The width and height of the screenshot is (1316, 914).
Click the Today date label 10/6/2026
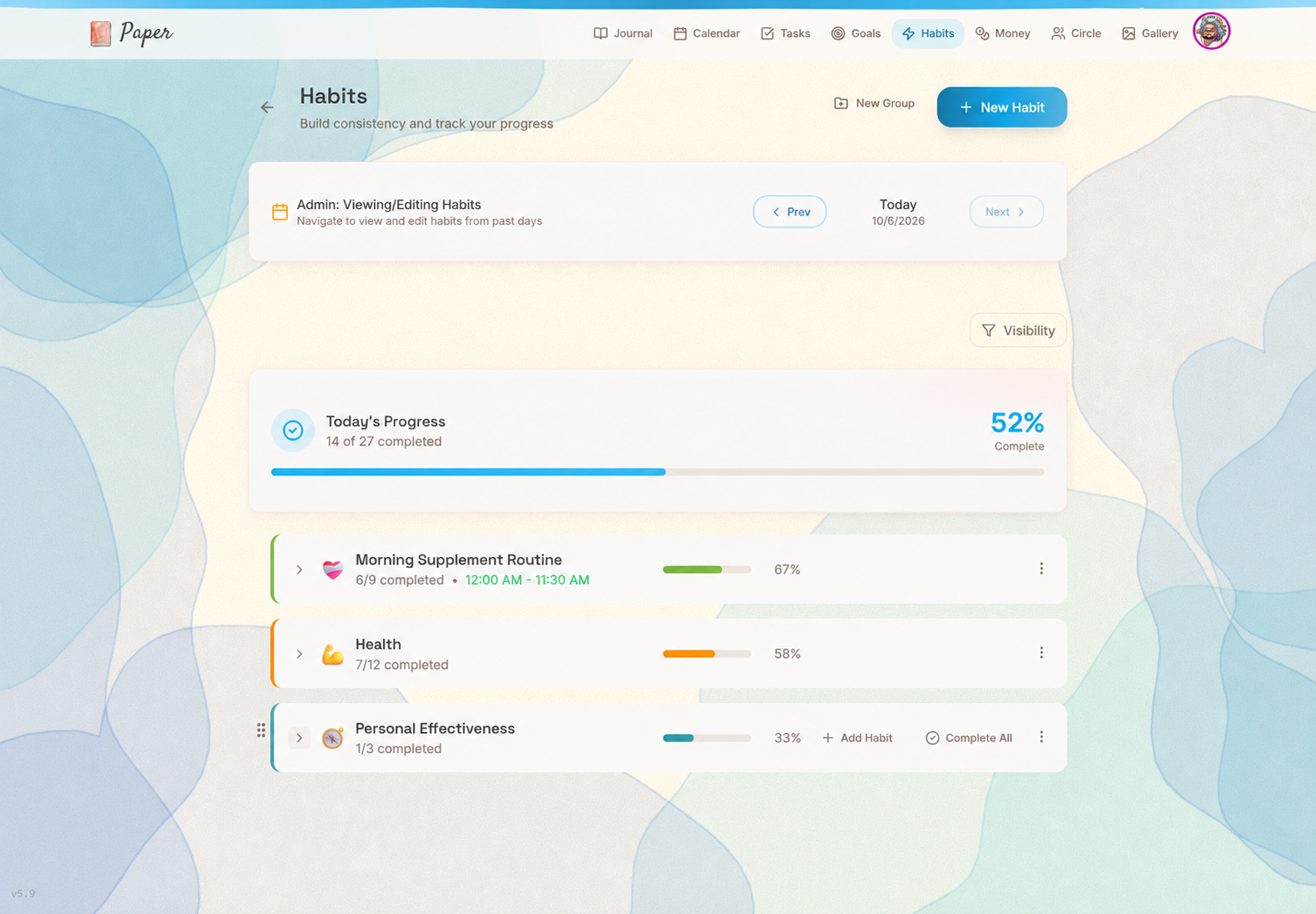point(898,221)
